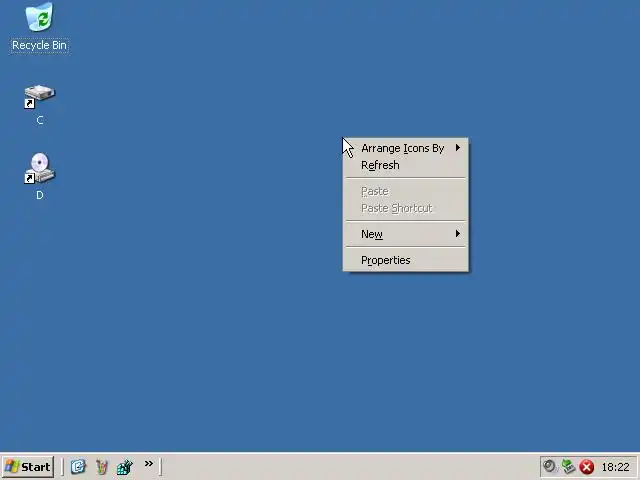
Task: Click the disabled Paste Shortcut entry
Action: [x=406, y=208]
